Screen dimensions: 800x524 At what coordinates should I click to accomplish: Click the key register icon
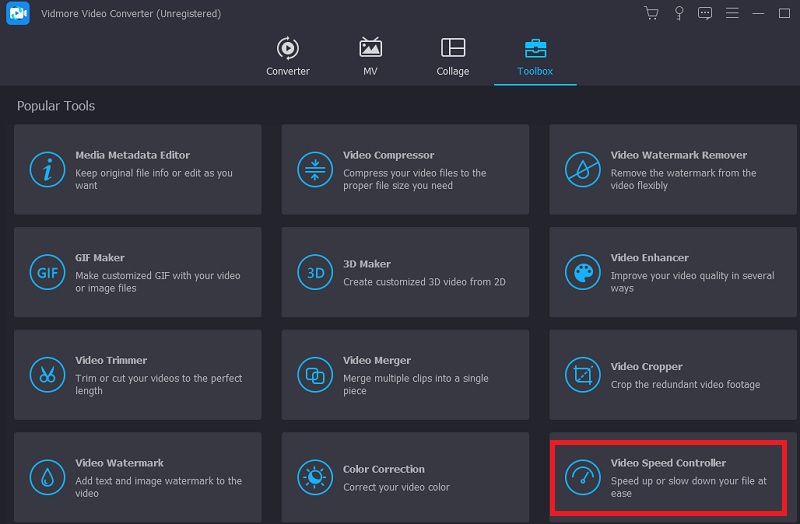[x=679, y=13]
